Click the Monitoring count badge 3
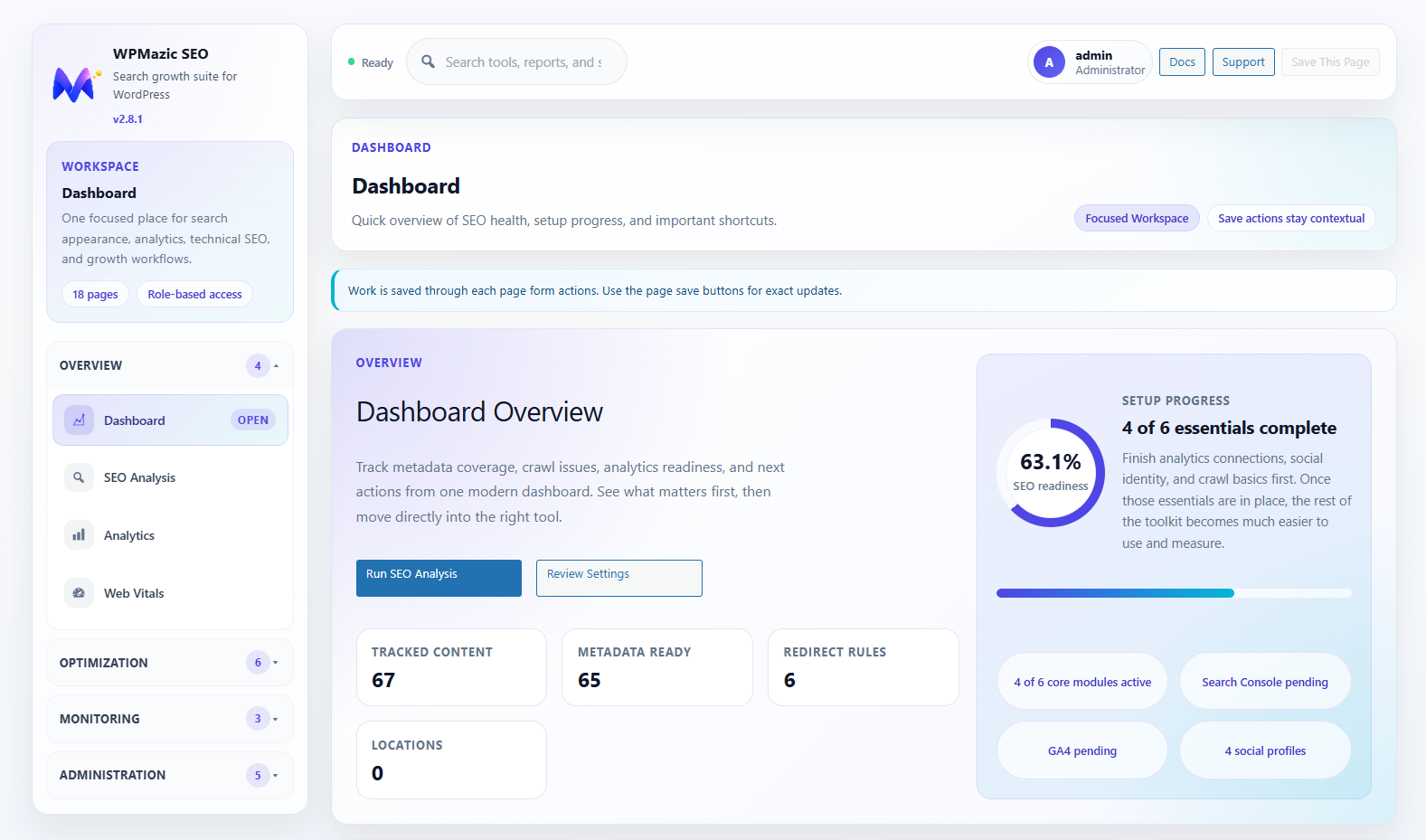Screen dimensions: 1426x840 (x=258, y=719)
